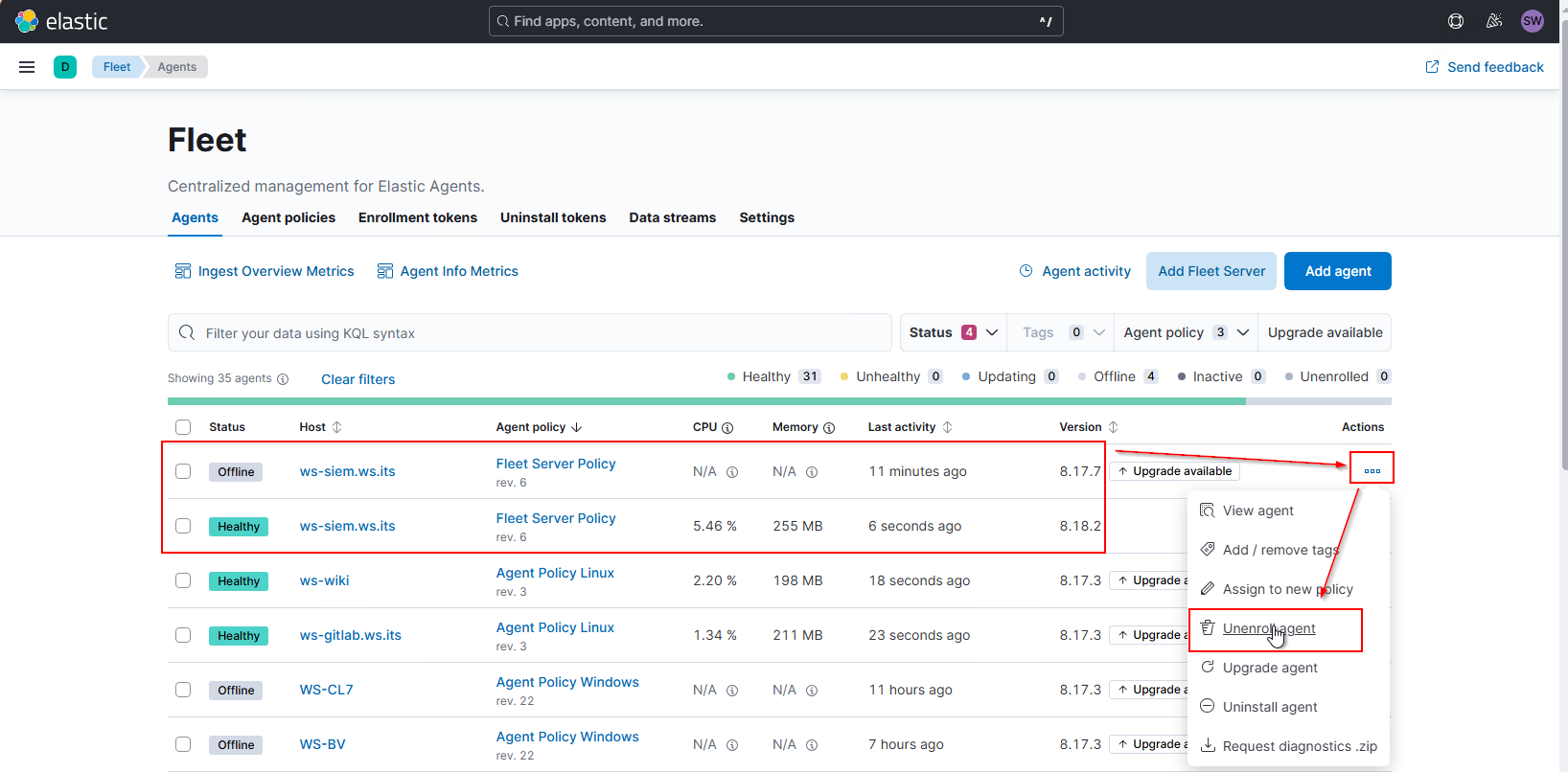Check the WS-BV row checkbox
This screenshot has height=772, width=1568.
coord(183,744)
